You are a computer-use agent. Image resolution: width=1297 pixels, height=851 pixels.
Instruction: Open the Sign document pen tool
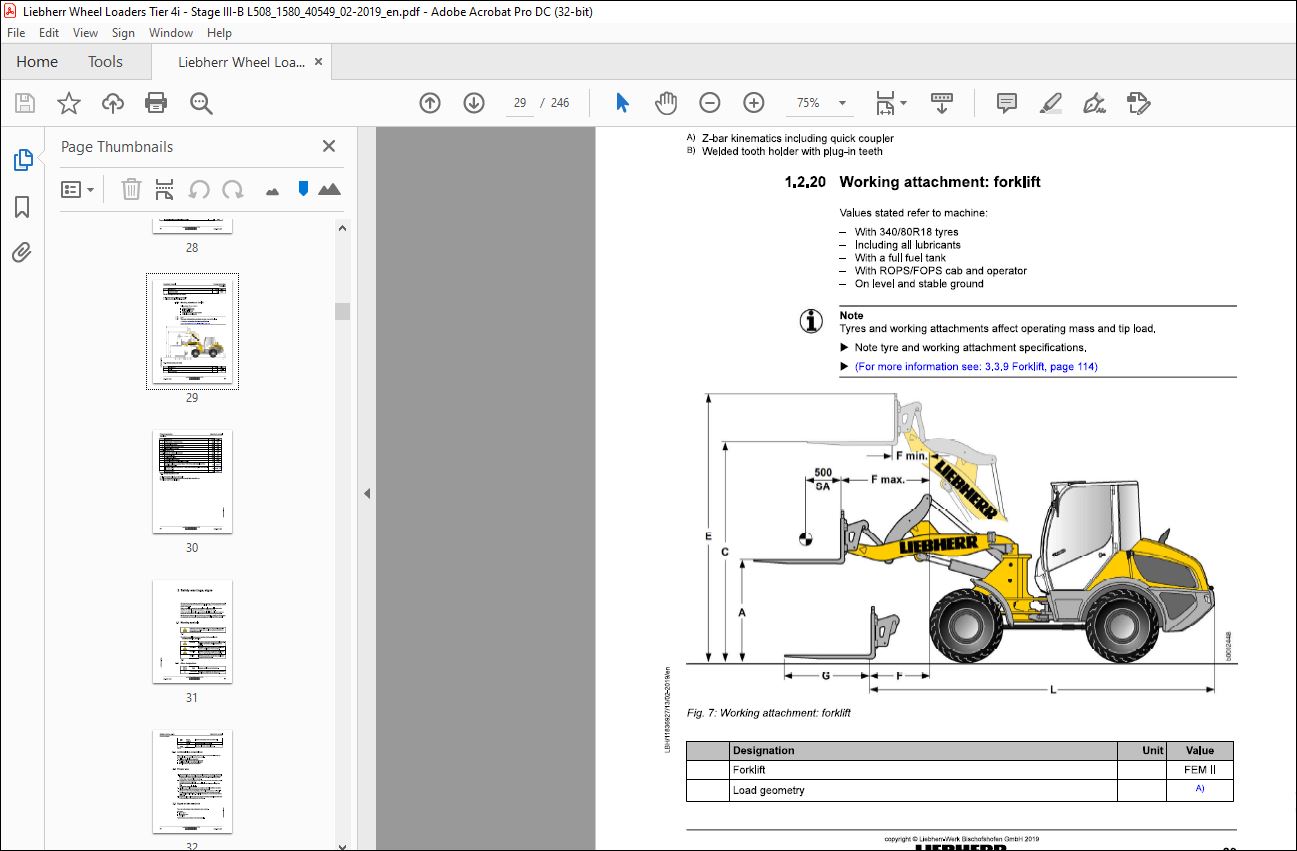[1094, 103]
